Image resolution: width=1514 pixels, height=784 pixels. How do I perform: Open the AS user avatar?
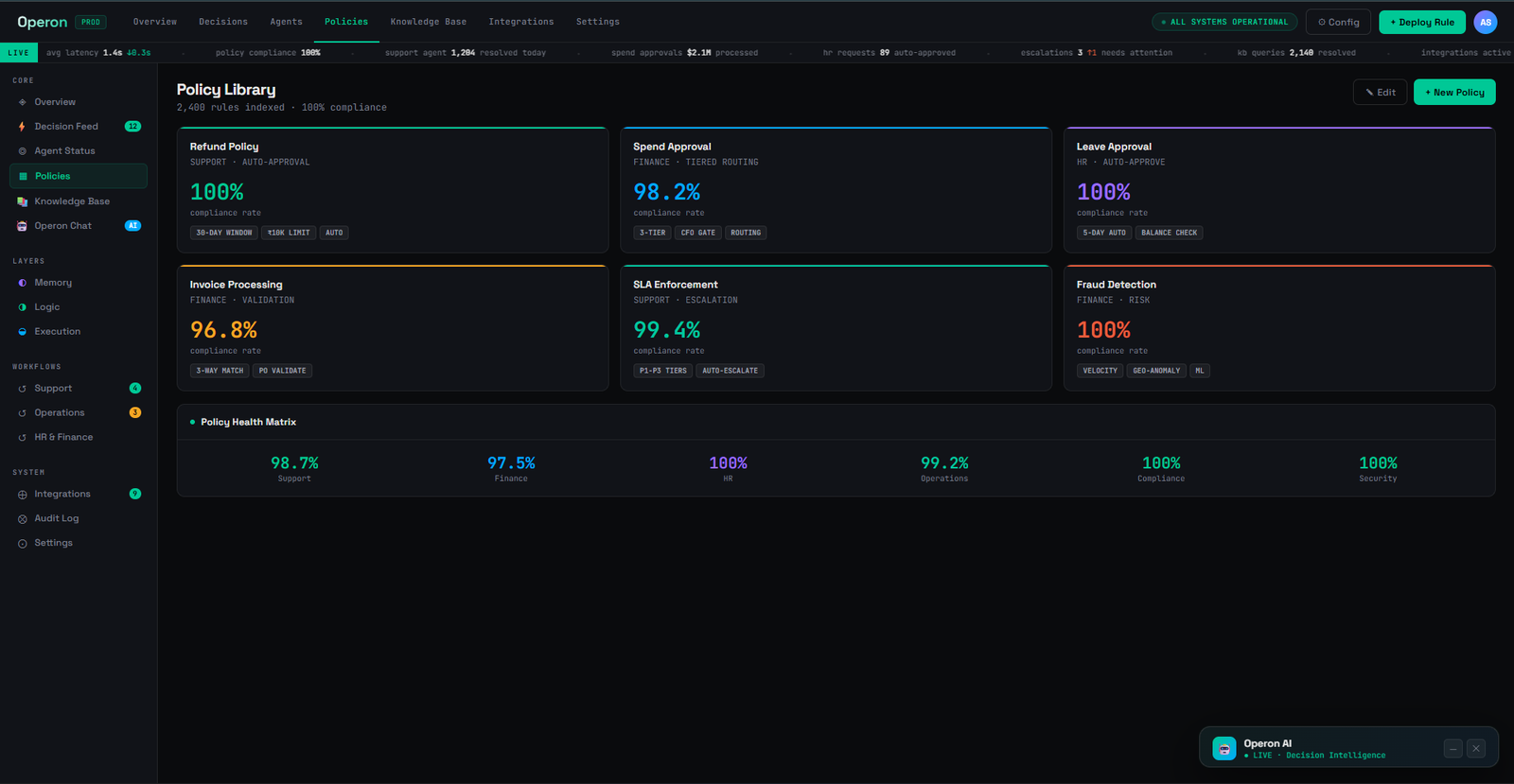pos(1486,22)
